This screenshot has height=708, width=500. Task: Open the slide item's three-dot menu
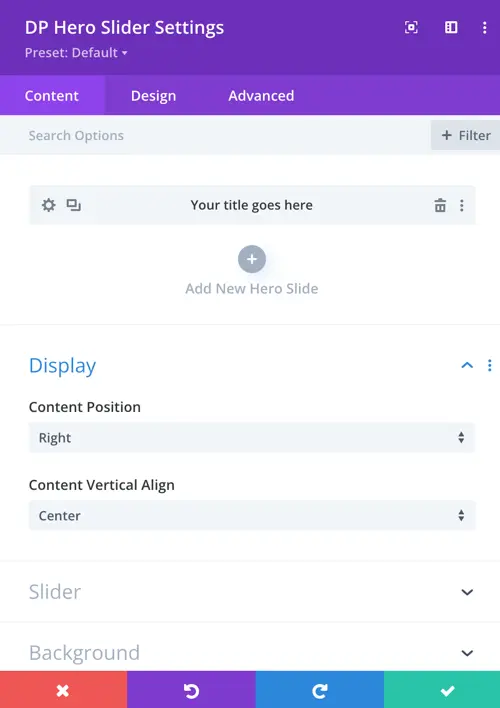click(x=462, y=205)
